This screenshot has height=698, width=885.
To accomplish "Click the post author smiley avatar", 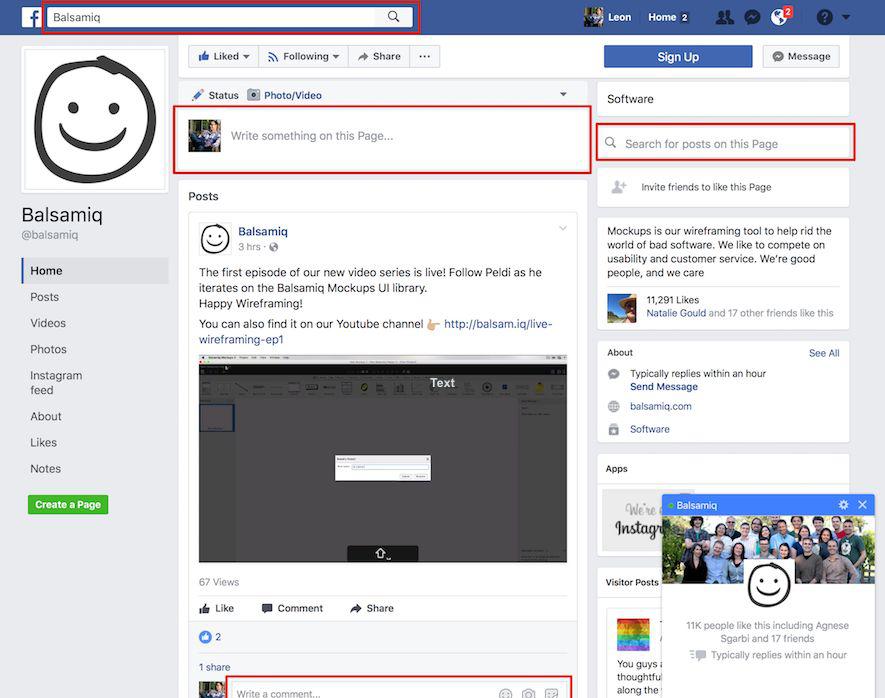I will (x=215, y=239).
